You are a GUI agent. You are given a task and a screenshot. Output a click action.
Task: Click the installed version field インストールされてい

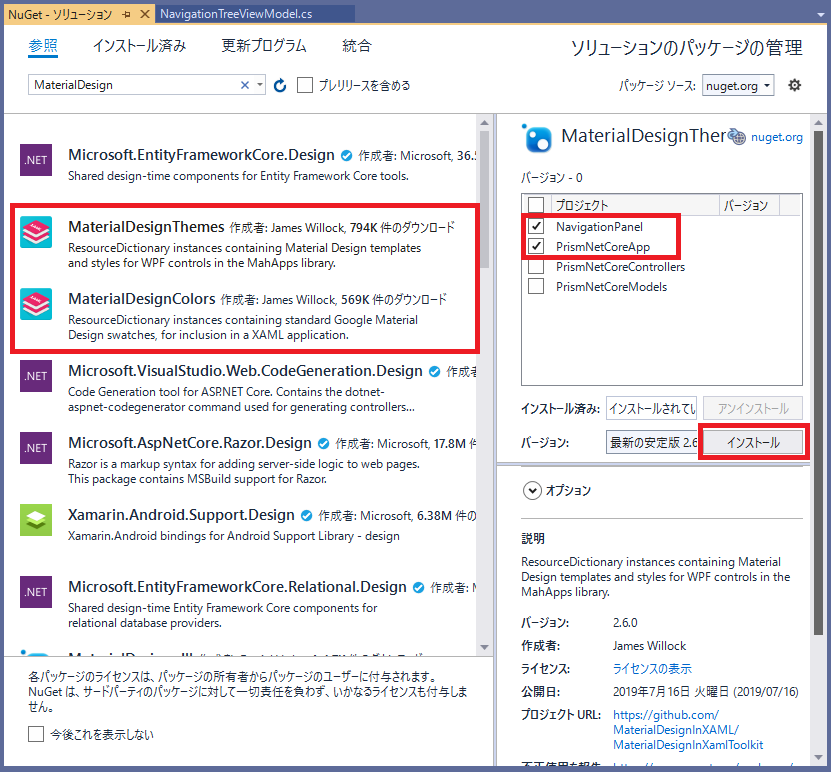coord(652,409)
